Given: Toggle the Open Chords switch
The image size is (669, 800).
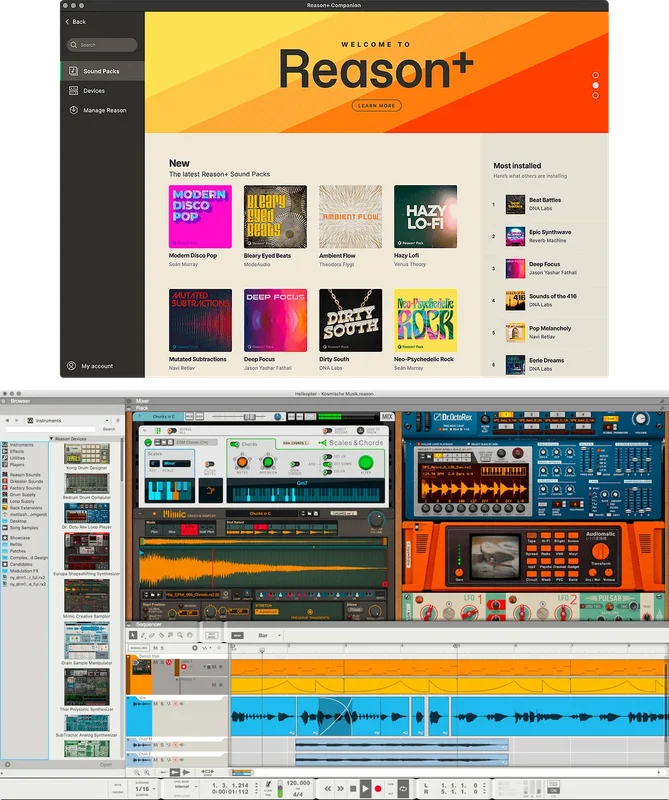Looking at the screenshot, I should (x=295, y=464).
